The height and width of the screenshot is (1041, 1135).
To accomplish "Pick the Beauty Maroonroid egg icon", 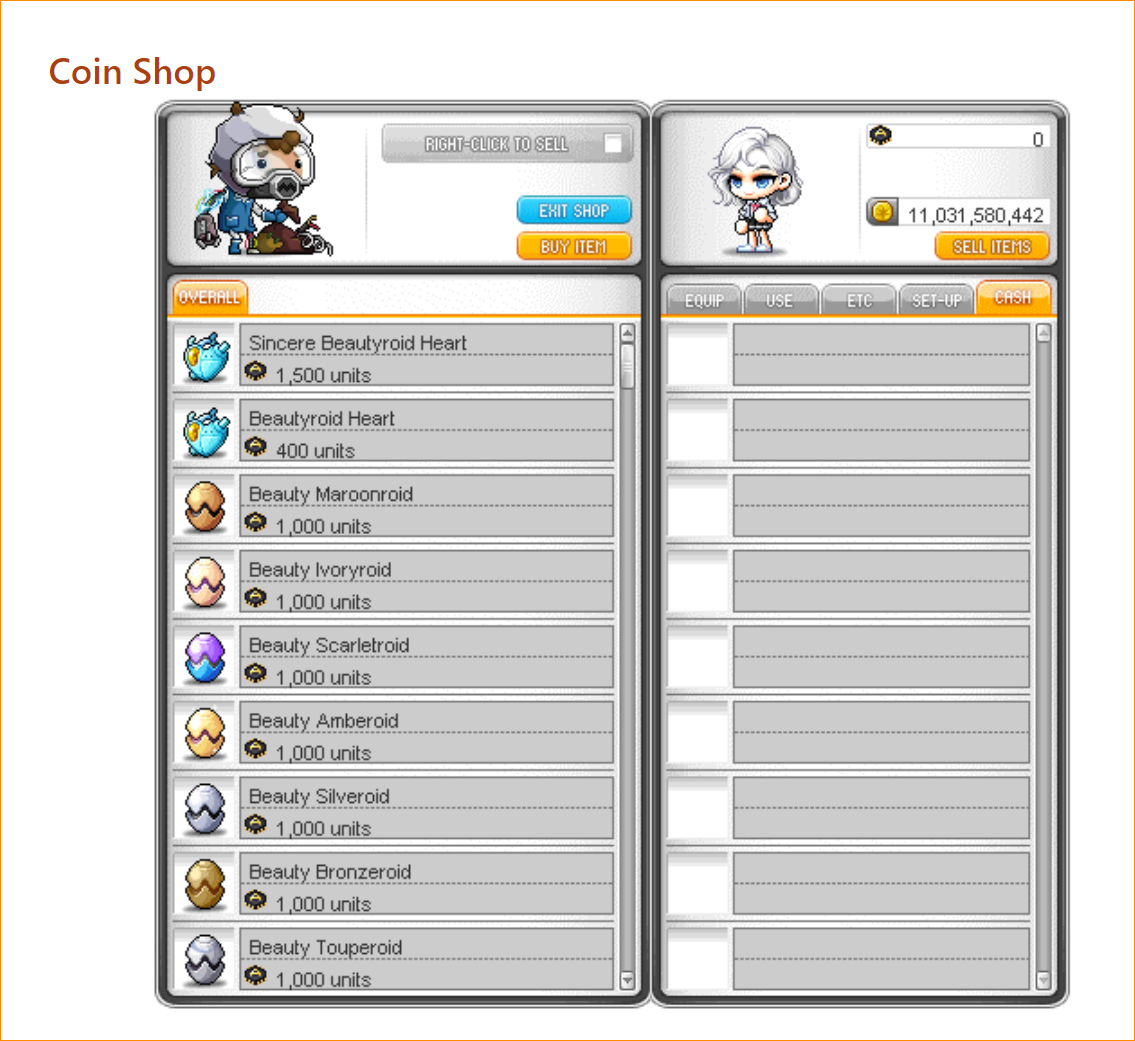I will (205, 507).
